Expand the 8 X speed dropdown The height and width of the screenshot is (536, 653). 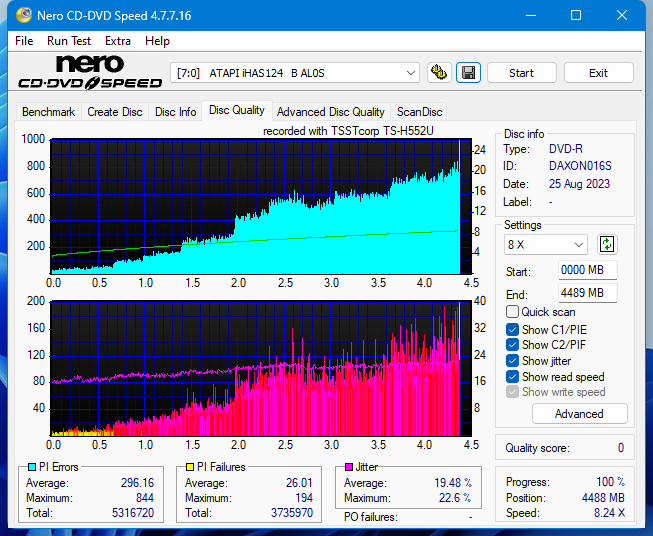pos(546,244)
